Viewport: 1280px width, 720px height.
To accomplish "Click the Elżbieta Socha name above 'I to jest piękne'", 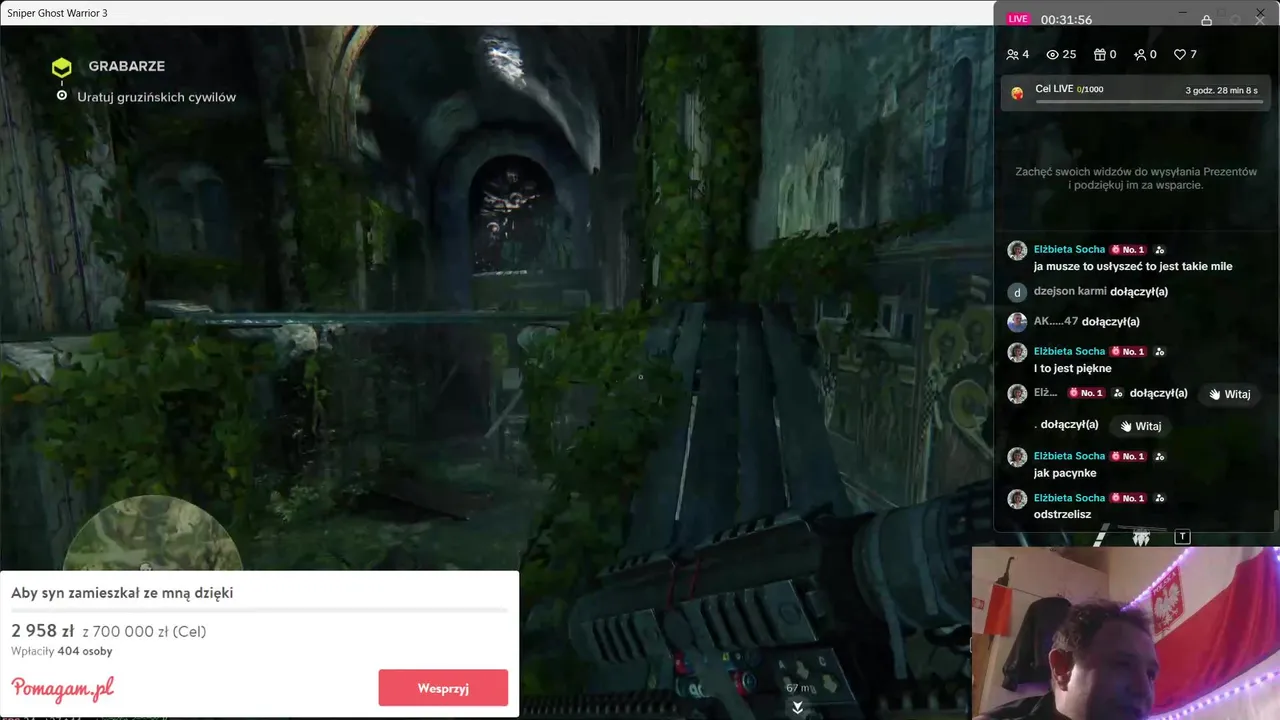I will point(1069,351).
